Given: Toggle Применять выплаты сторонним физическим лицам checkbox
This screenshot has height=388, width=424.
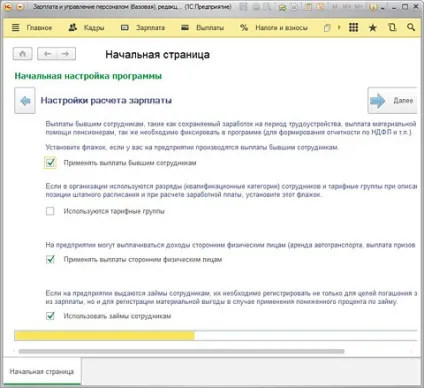Looking at the screenshot, I should [50, 259].
